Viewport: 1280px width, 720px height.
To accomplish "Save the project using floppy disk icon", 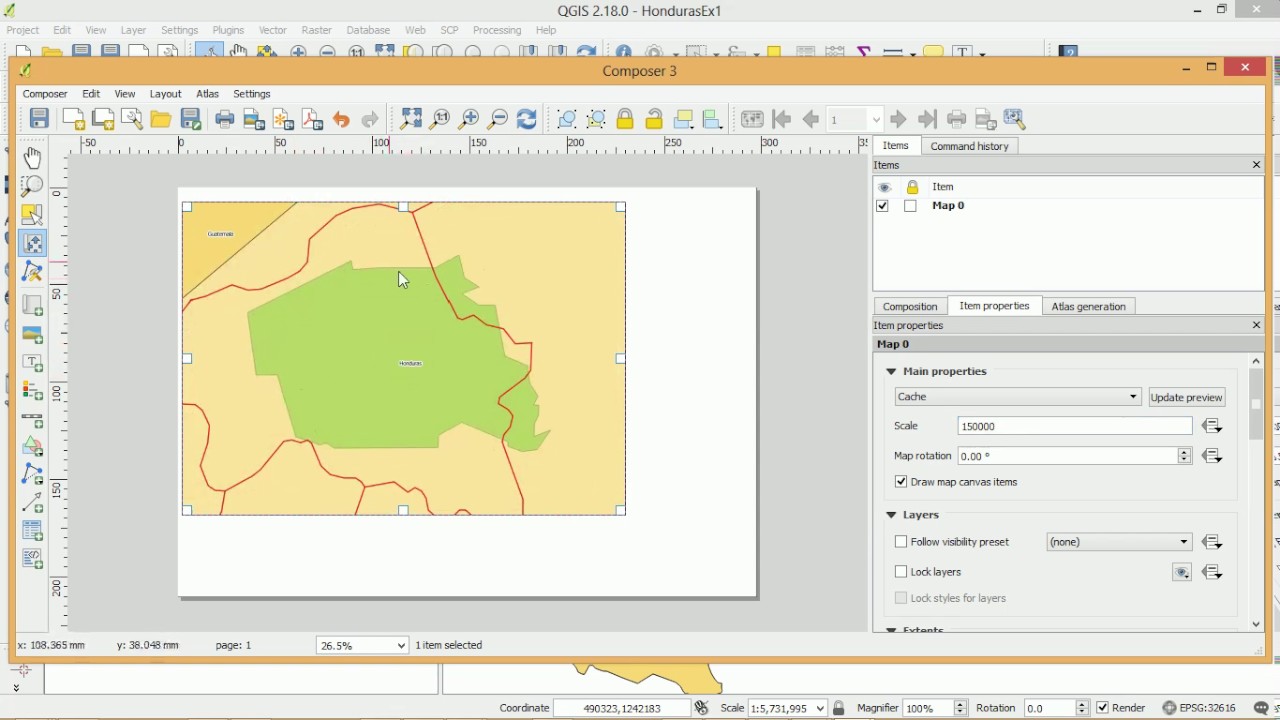I will click(39, 119).
